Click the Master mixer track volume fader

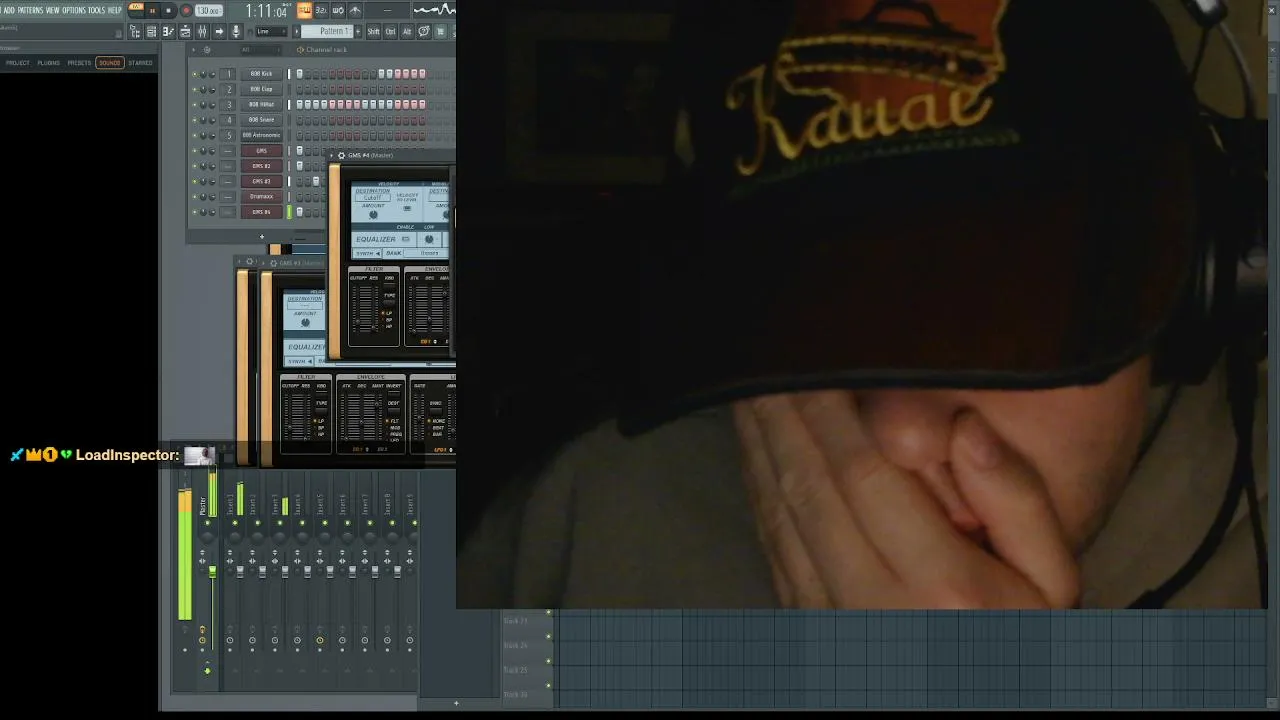tap(212, 572)
